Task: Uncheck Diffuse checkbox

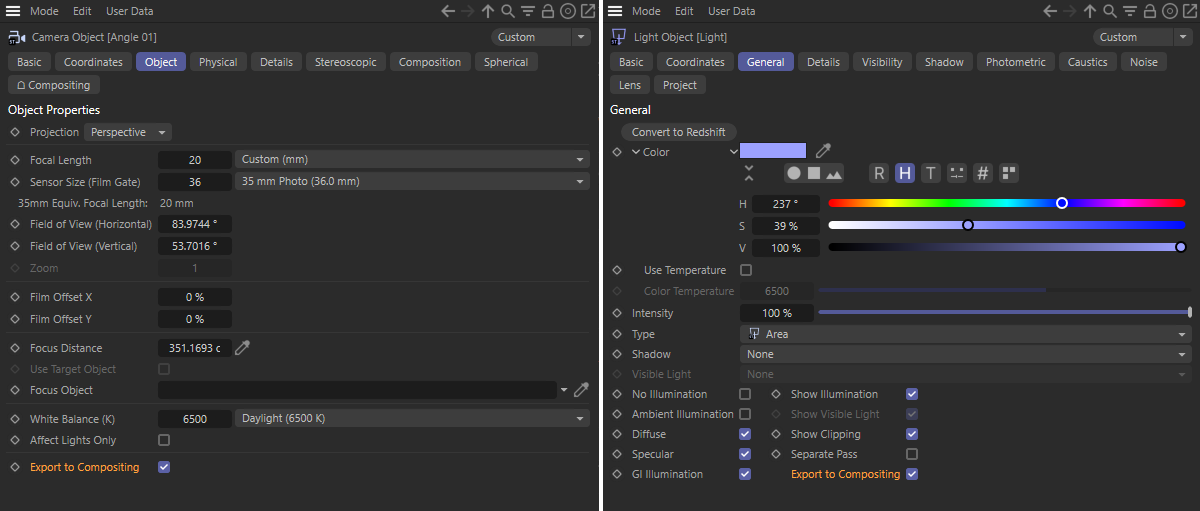Action: coord(745,434)
